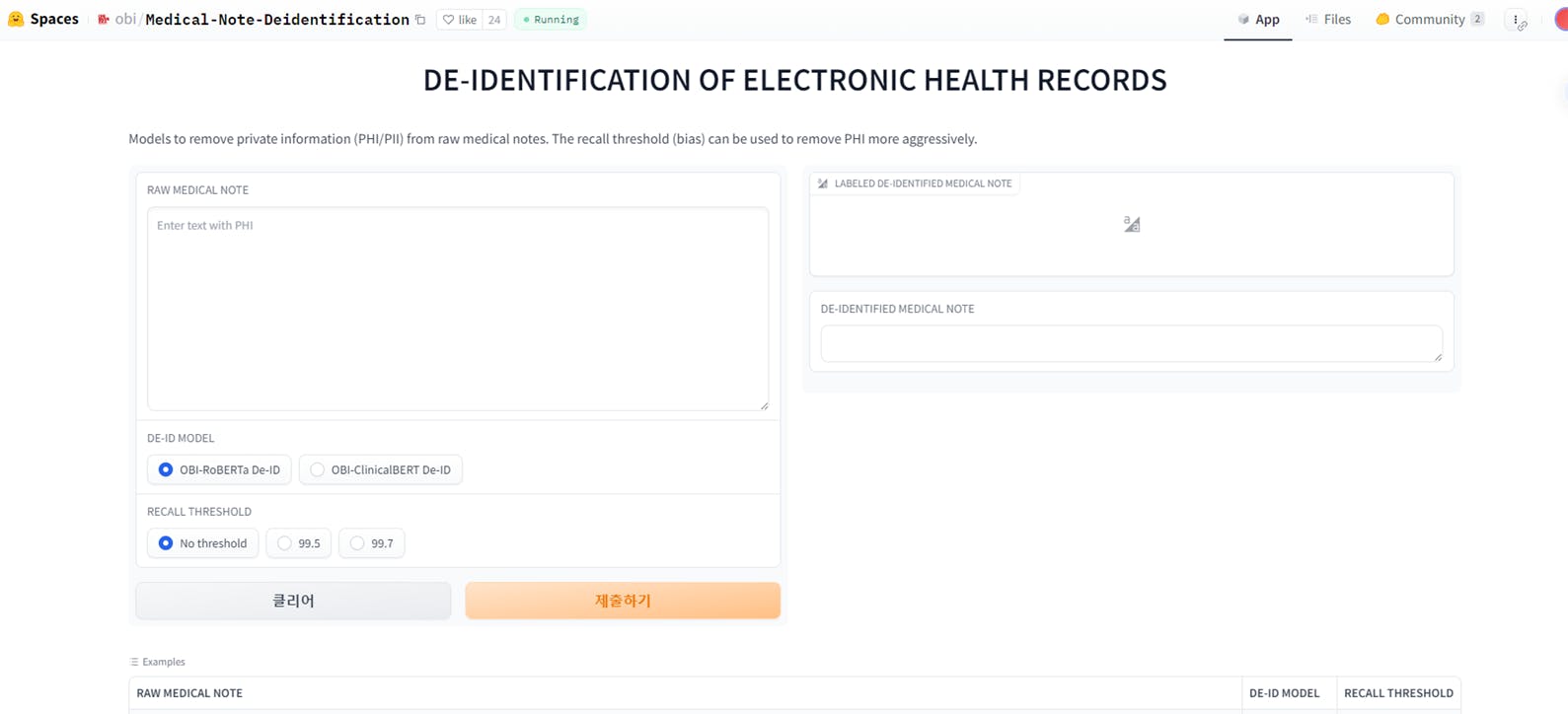1568x714 pixels.
Task: Click the heart like icon
Action: tap(449, 20)
